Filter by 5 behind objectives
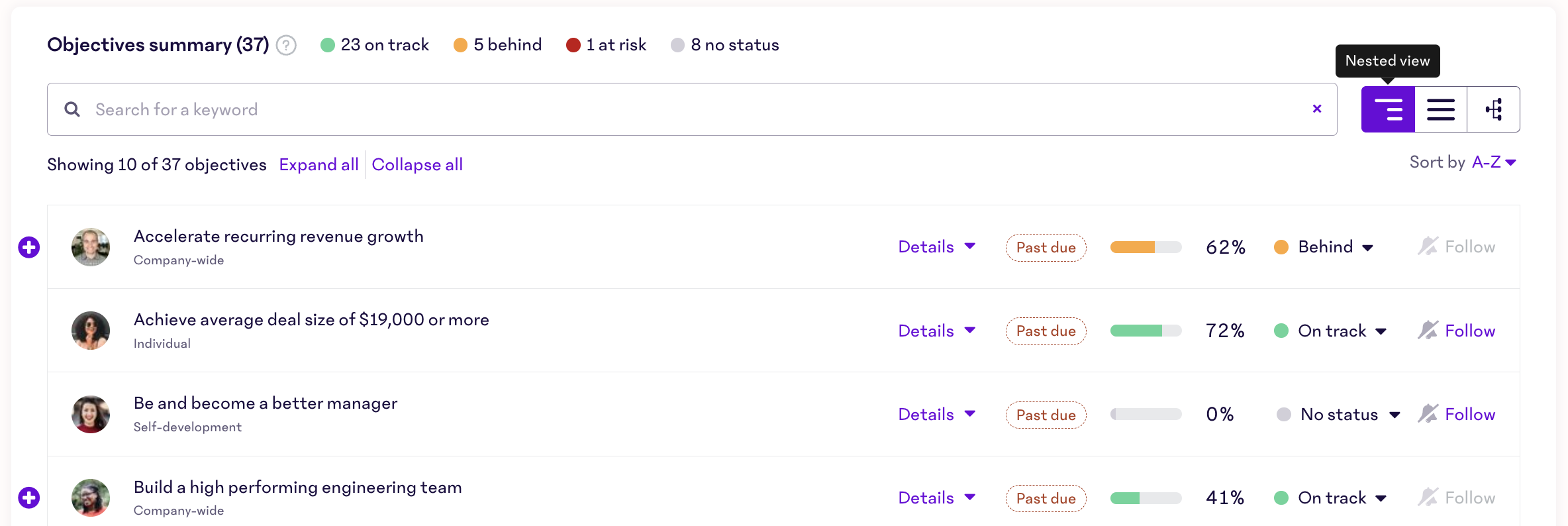 click(x=497, y=44)
